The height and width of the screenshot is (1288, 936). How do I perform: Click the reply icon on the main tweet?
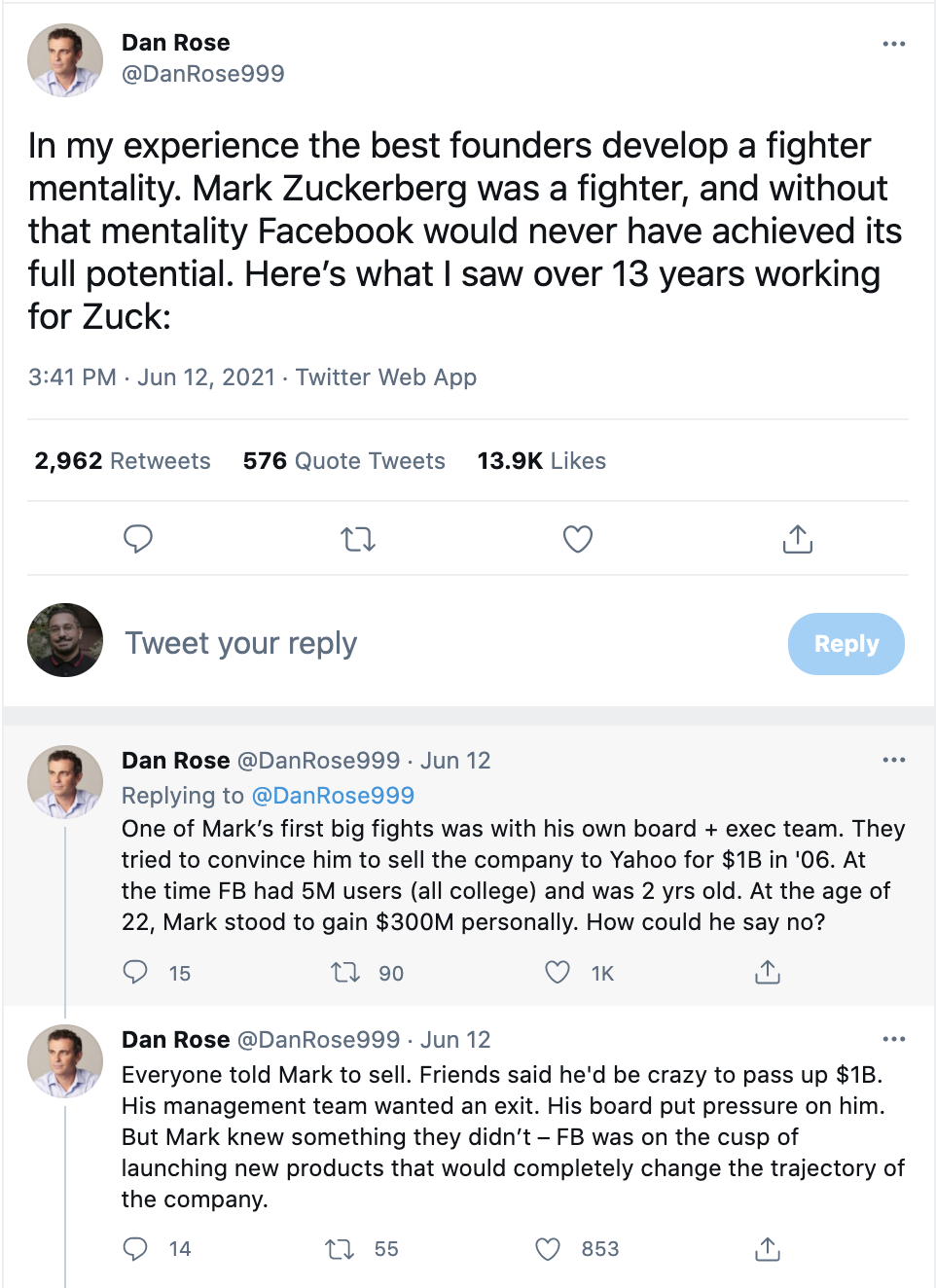(x=138, y=538)
